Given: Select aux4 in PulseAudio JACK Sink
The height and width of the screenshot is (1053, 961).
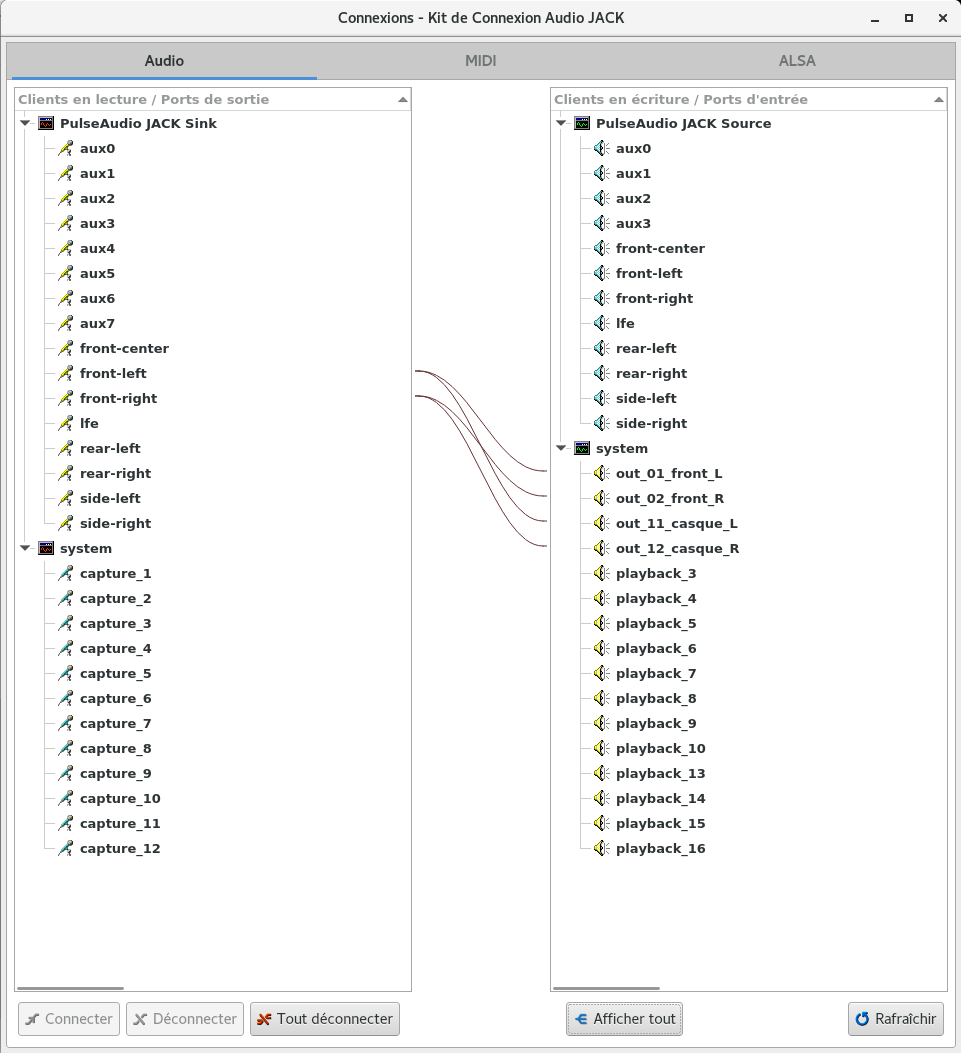Looking at the screenshot, I should coord(97,248).
